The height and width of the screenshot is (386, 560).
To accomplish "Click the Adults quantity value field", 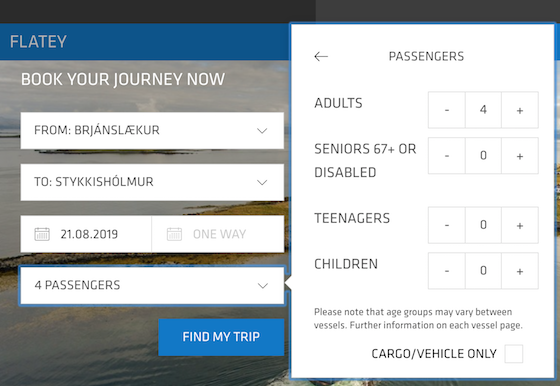I will point(483,110).
